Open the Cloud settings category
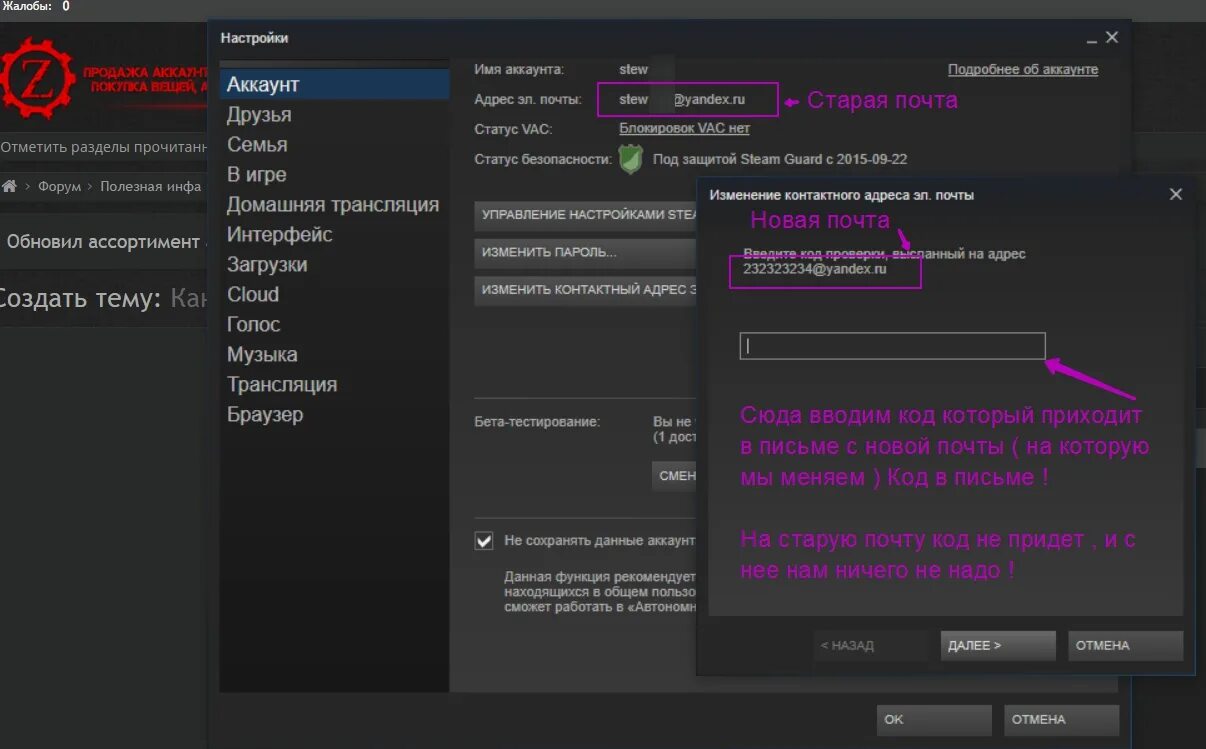1206x749 pixels. pyautogui.click(x=334, y=295)
